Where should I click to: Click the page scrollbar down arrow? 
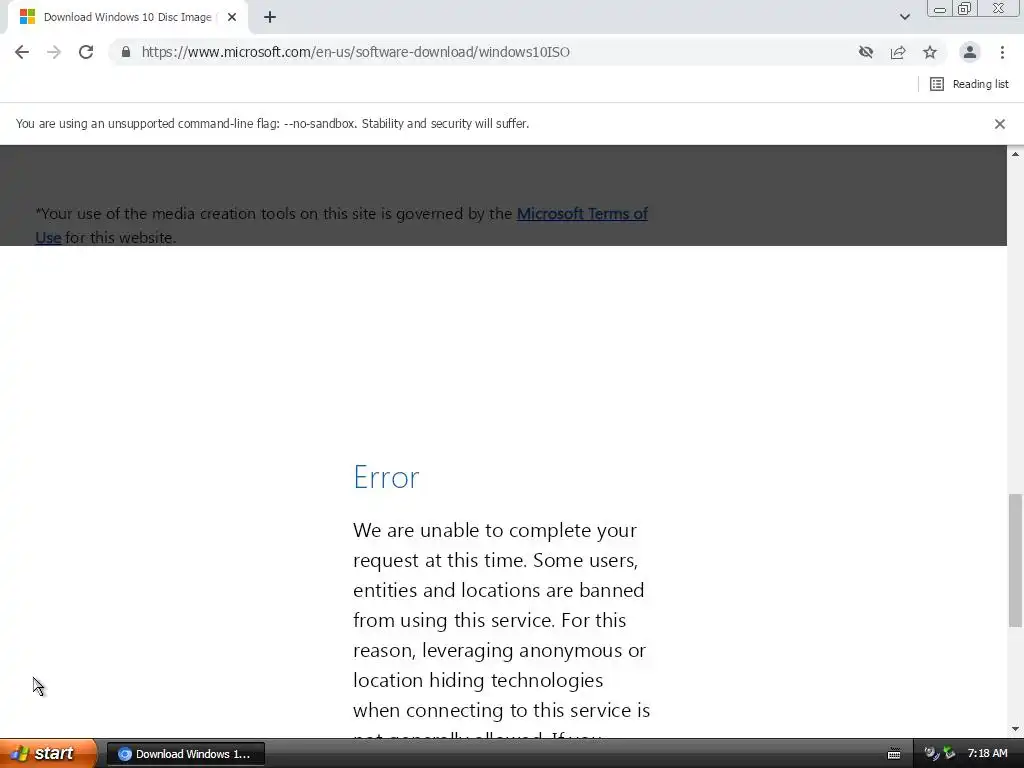[x=1015, y=729]
